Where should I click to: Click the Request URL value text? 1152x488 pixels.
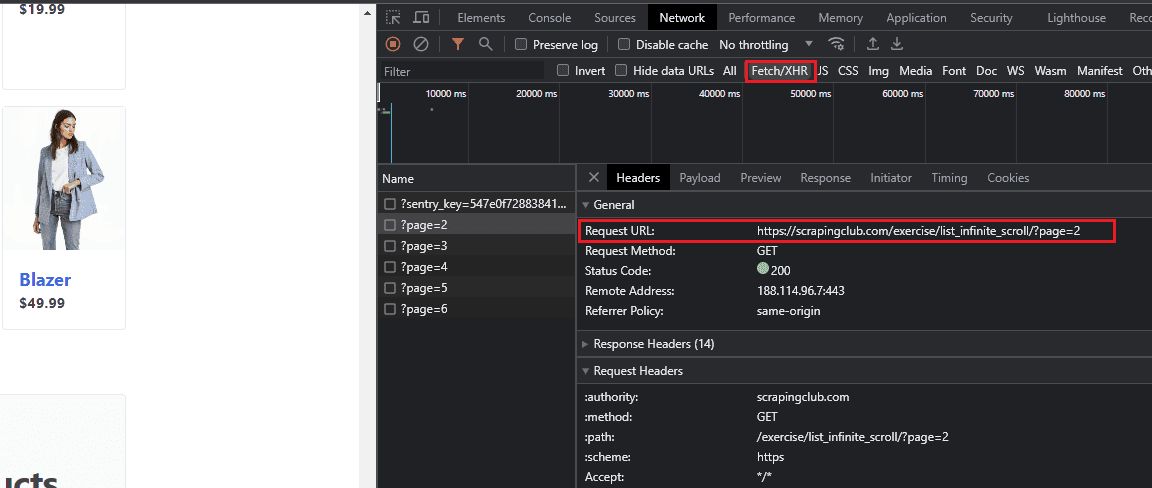(918, 231)
